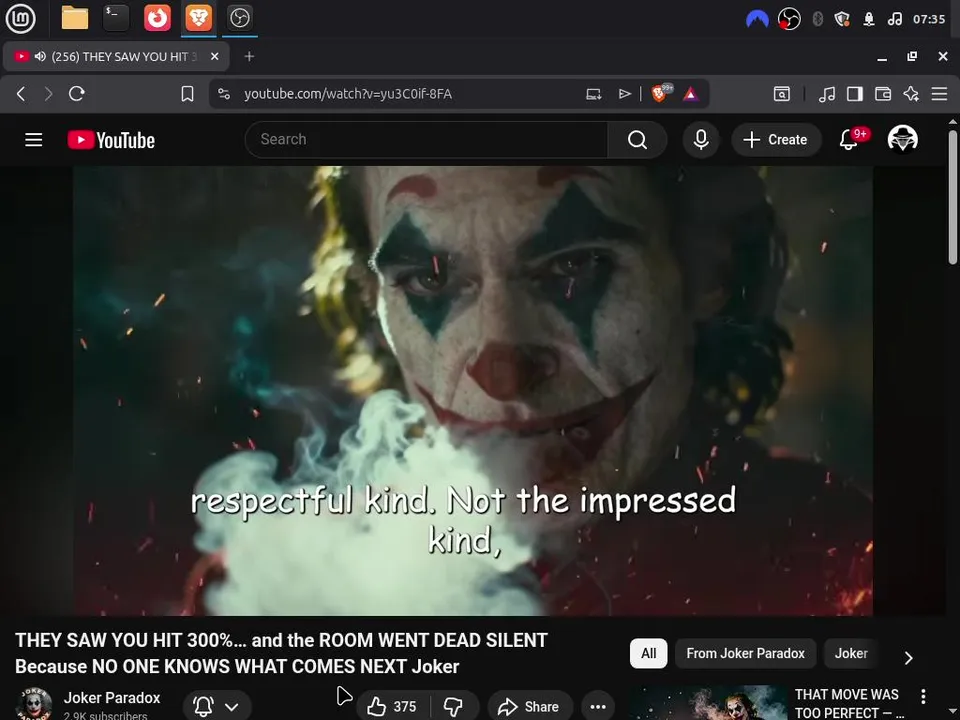The height and width of the screenshot is (720, 960).
Task: Open the Brave main menu
Action: click(x=939, y=94)
